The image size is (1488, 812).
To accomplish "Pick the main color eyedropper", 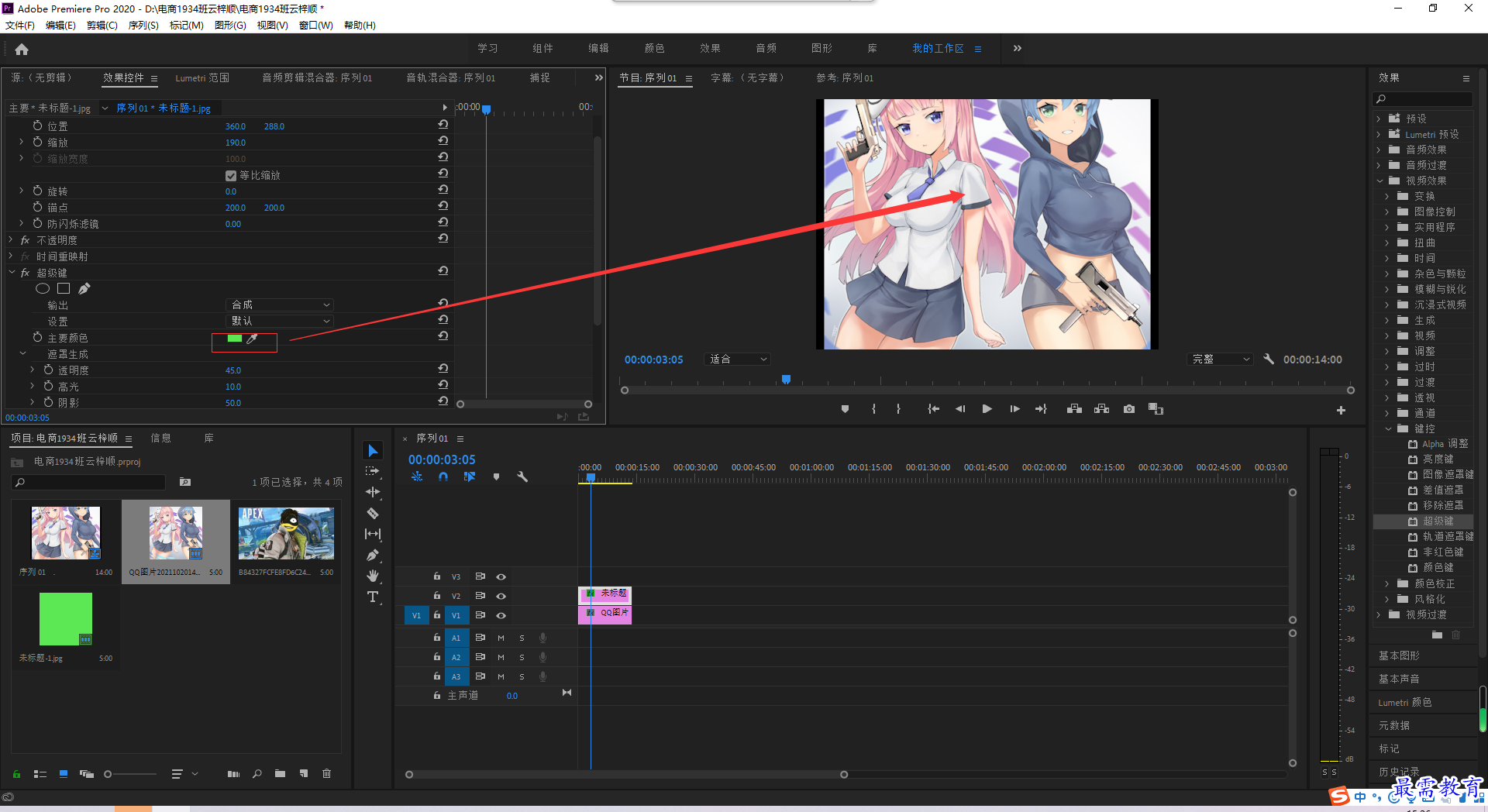I will [252, 339].
